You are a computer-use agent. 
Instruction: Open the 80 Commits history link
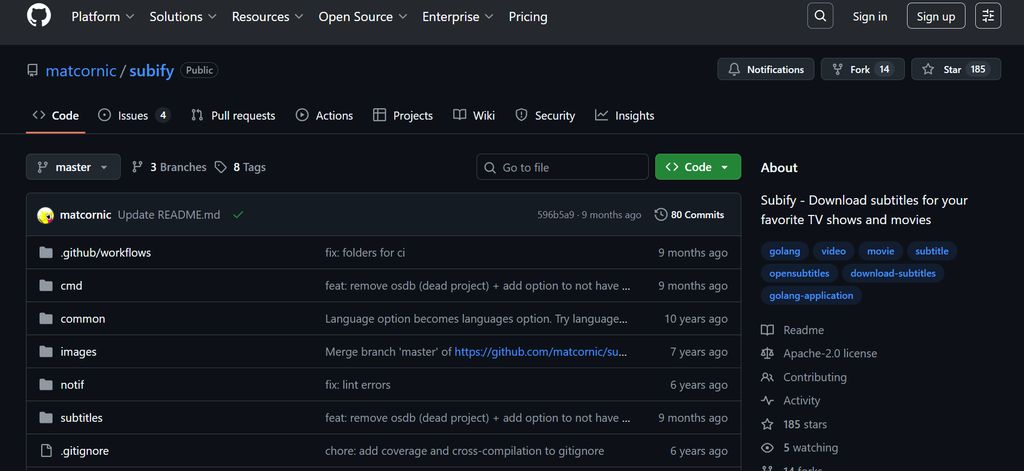[690, 215]
